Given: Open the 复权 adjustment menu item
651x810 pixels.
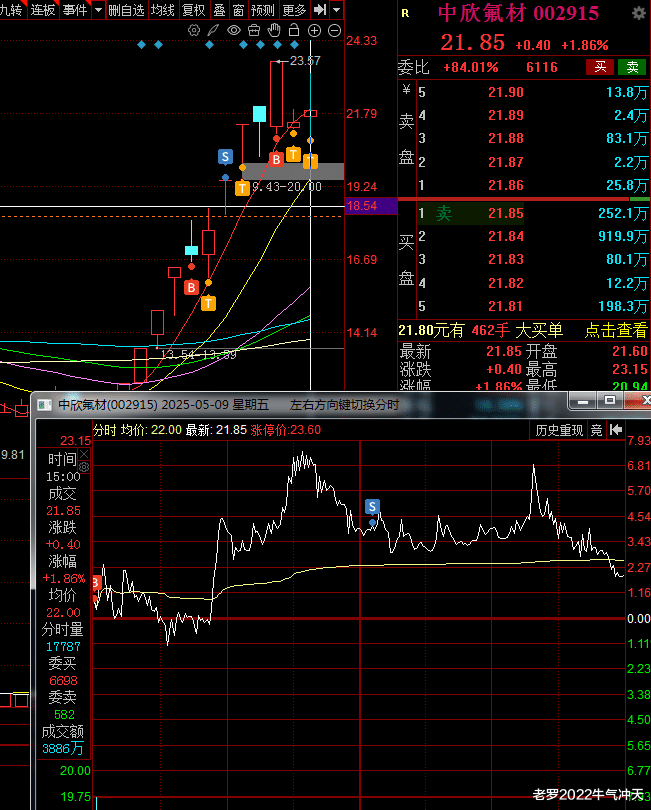Looking at the screenshot, I should tap(193, 10).
